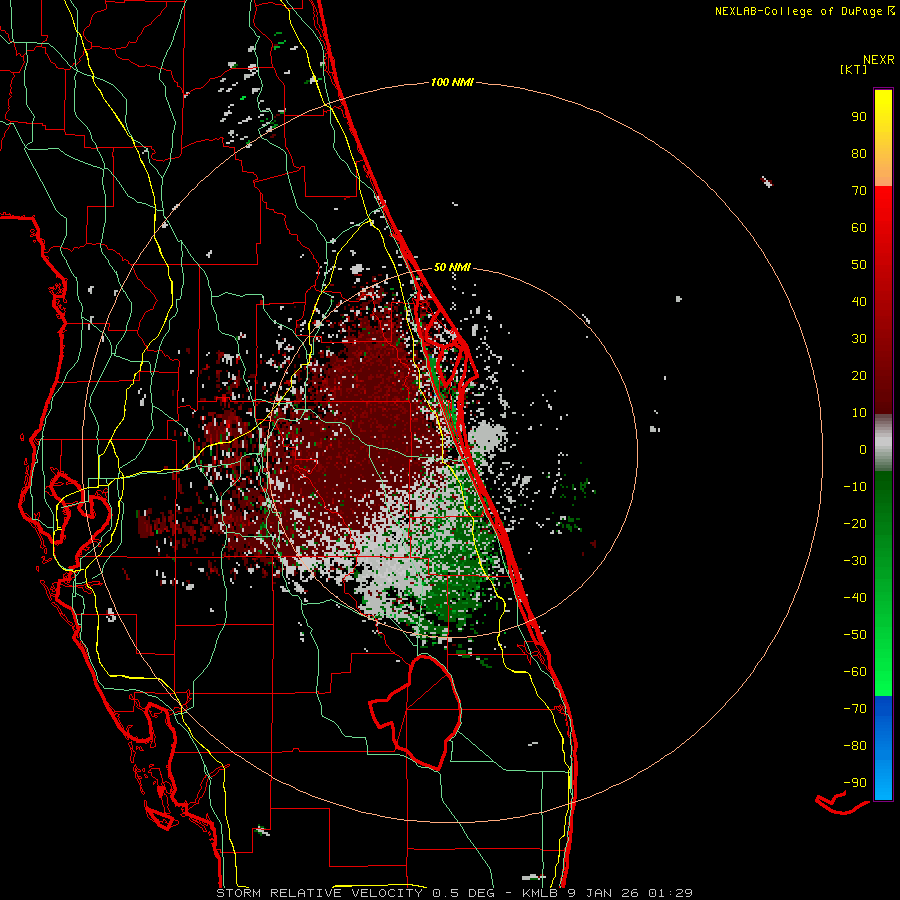900x900 pixels.
Task: Click the positive 50 scale value
Action: click(859, 265)
